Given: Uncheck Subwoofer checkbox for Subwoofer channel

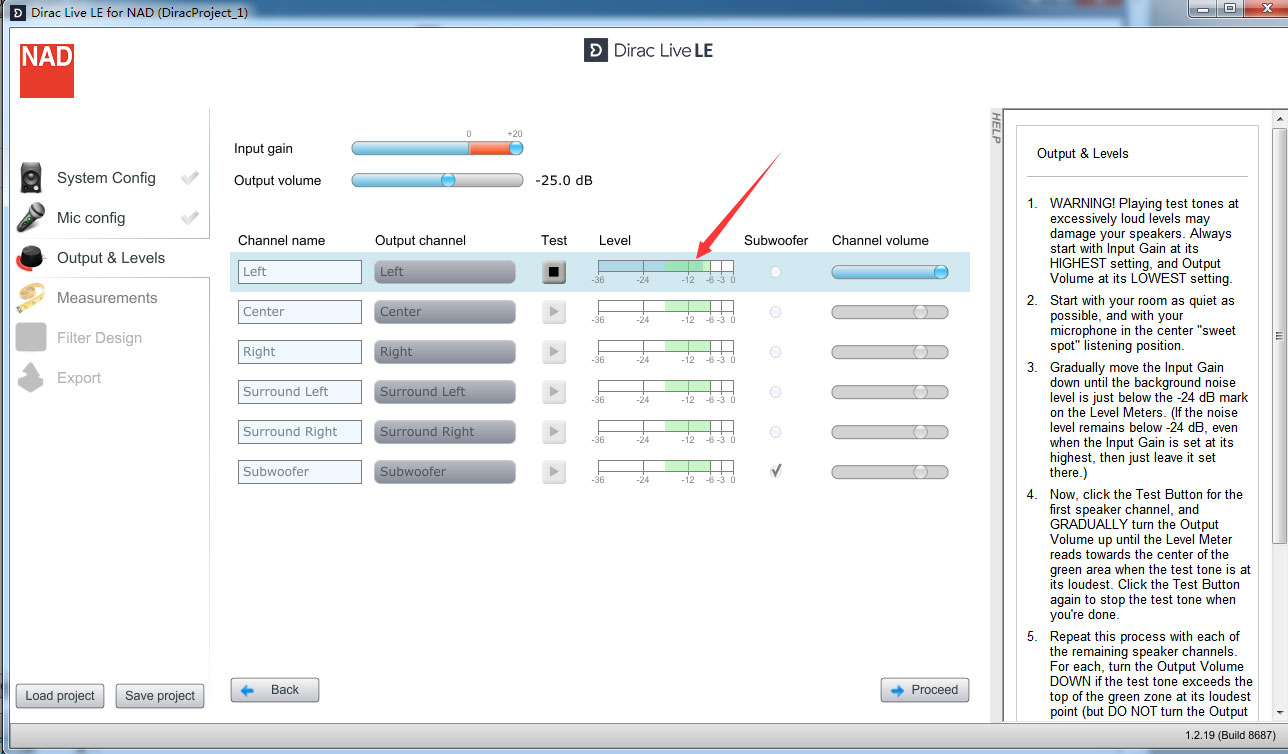Looking at the screenshot, I should [x=776, y=472].
